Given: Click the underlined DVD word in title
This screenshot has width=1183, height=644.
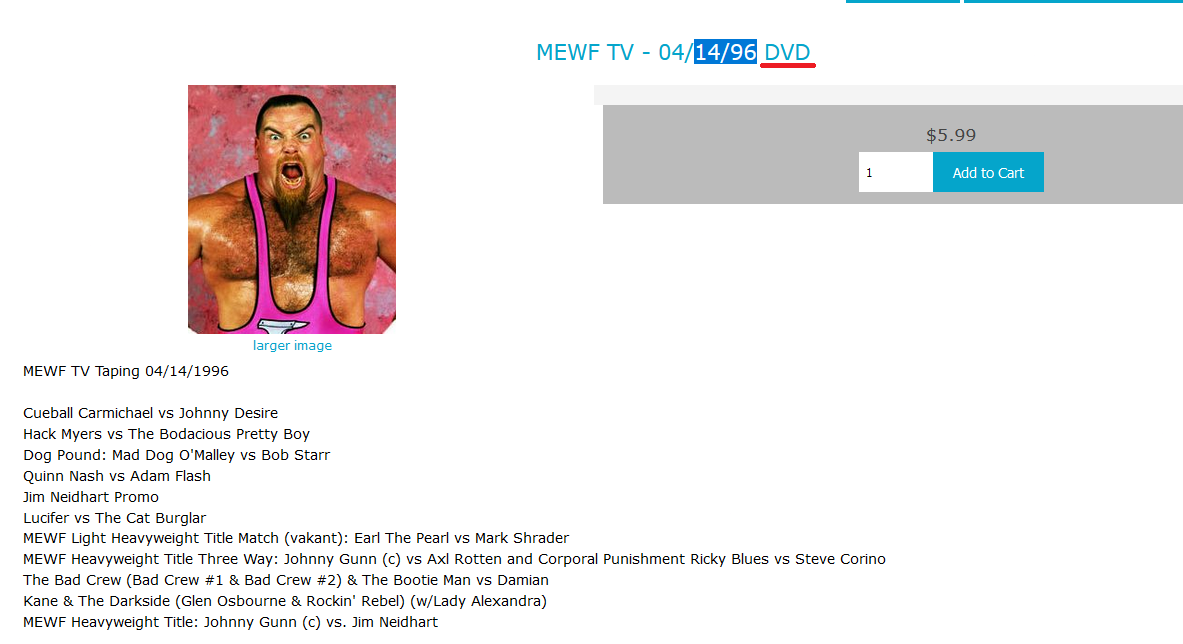Looking at the screenshot, I should coord(787,52).
